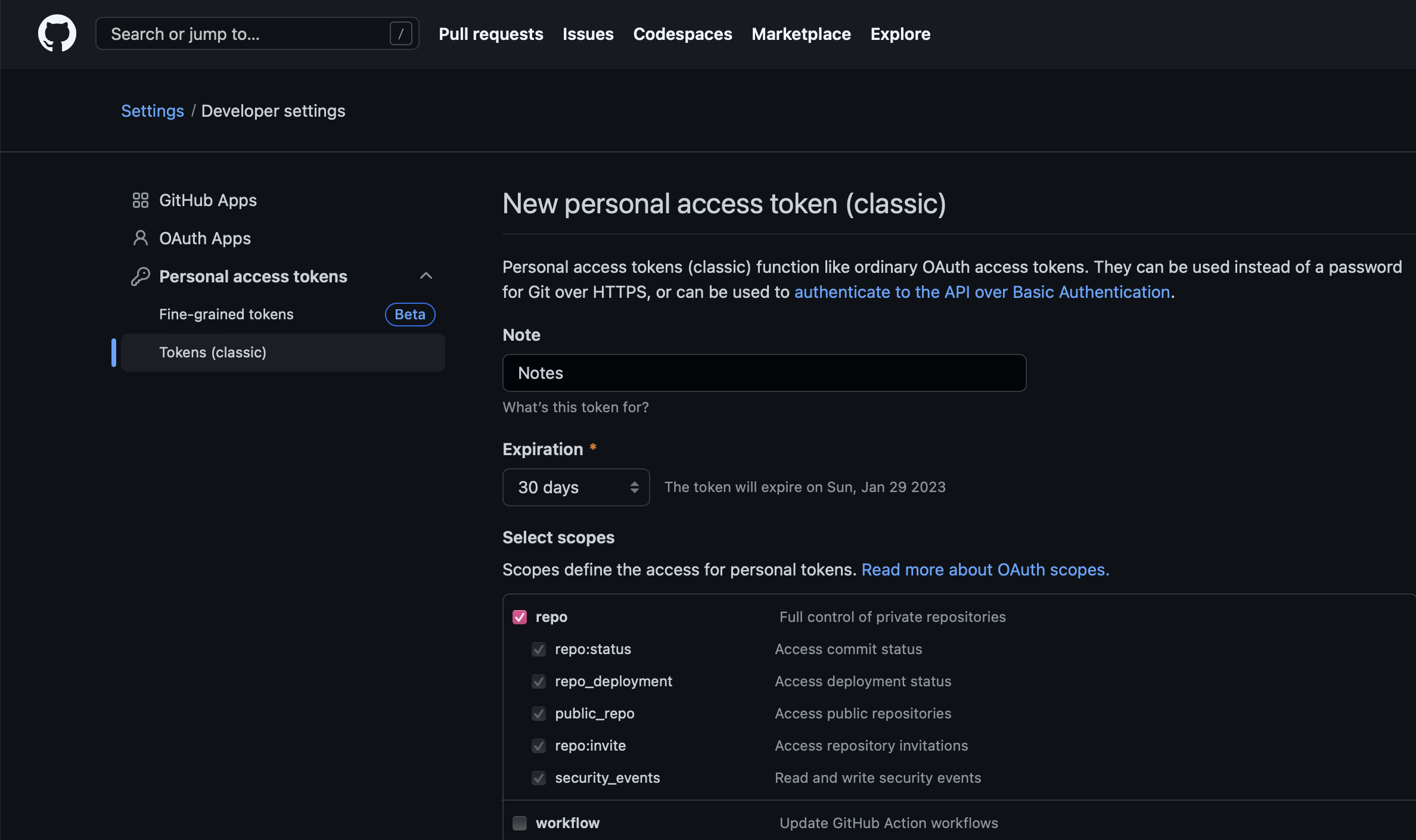Click the Beta badge next to Fine-grained tokens

click(x=410, y=315)
